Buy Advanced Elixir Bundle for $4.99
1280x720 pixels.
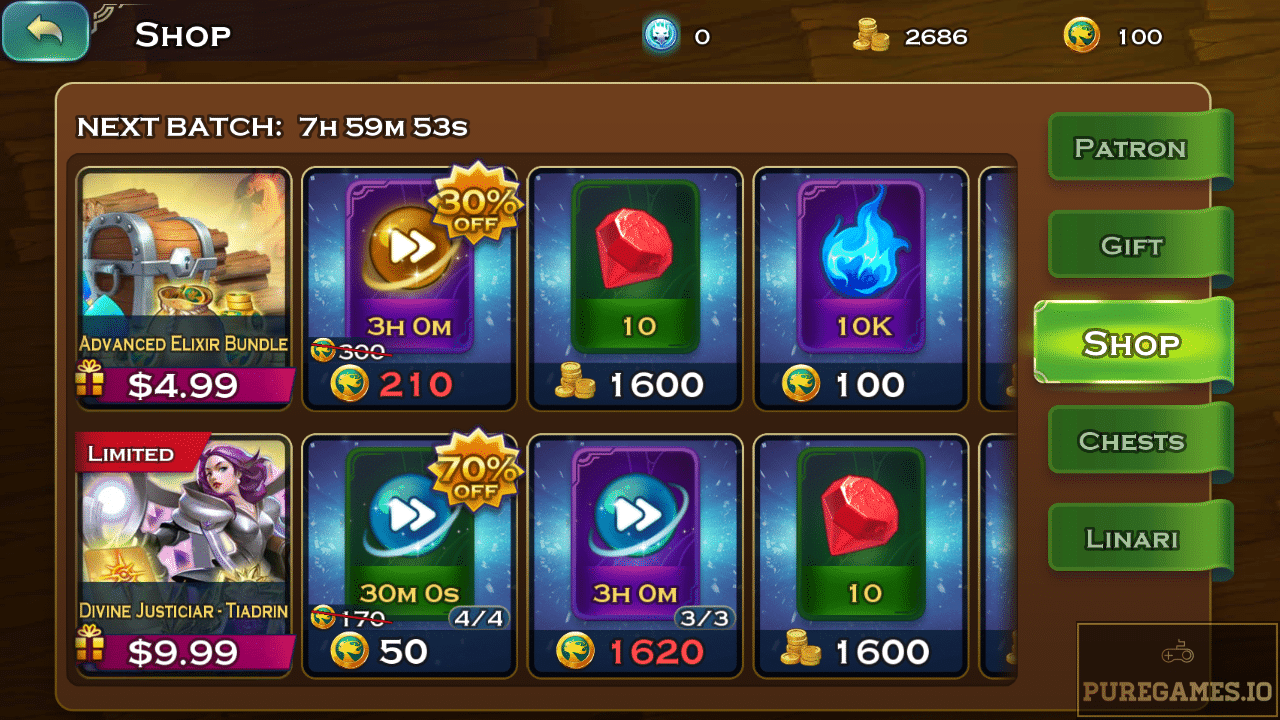tap(184, 385)
